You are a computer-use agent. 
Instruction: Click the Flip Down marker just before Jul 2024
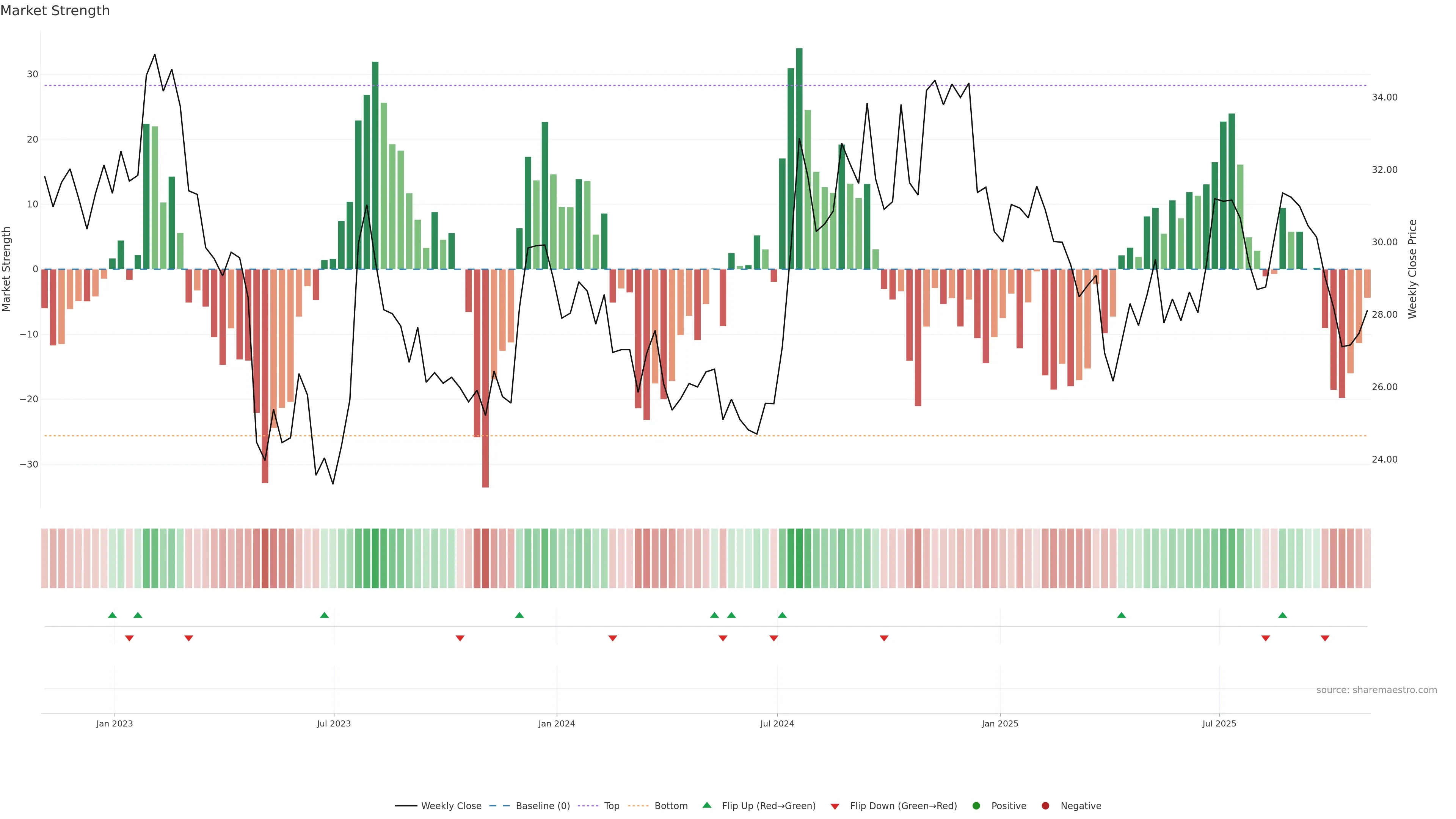click(774, 638)
